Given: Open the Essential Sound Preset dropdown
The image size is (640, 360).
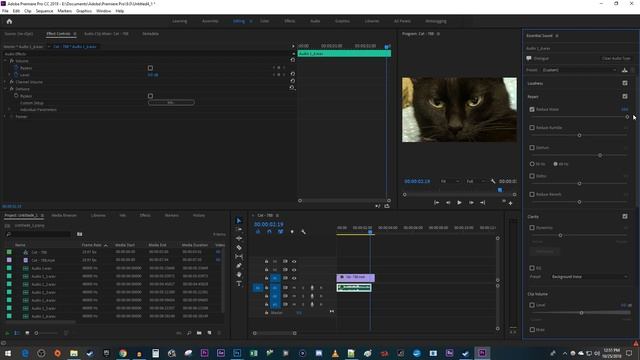Looking at the screenshot, I should [x=579, y=70].
